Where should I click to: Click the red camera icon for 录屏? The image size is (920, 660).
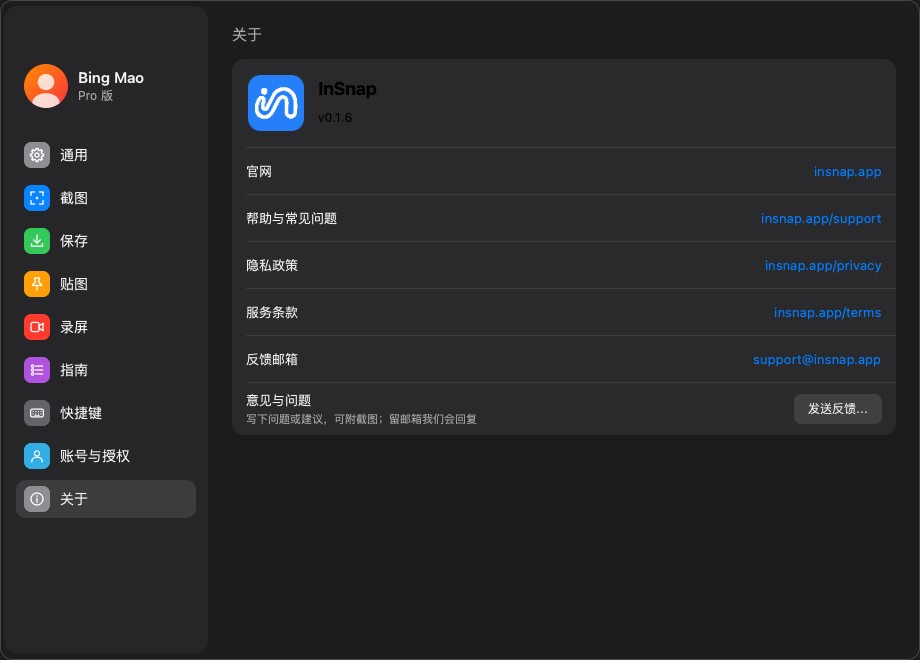[37, 327]
